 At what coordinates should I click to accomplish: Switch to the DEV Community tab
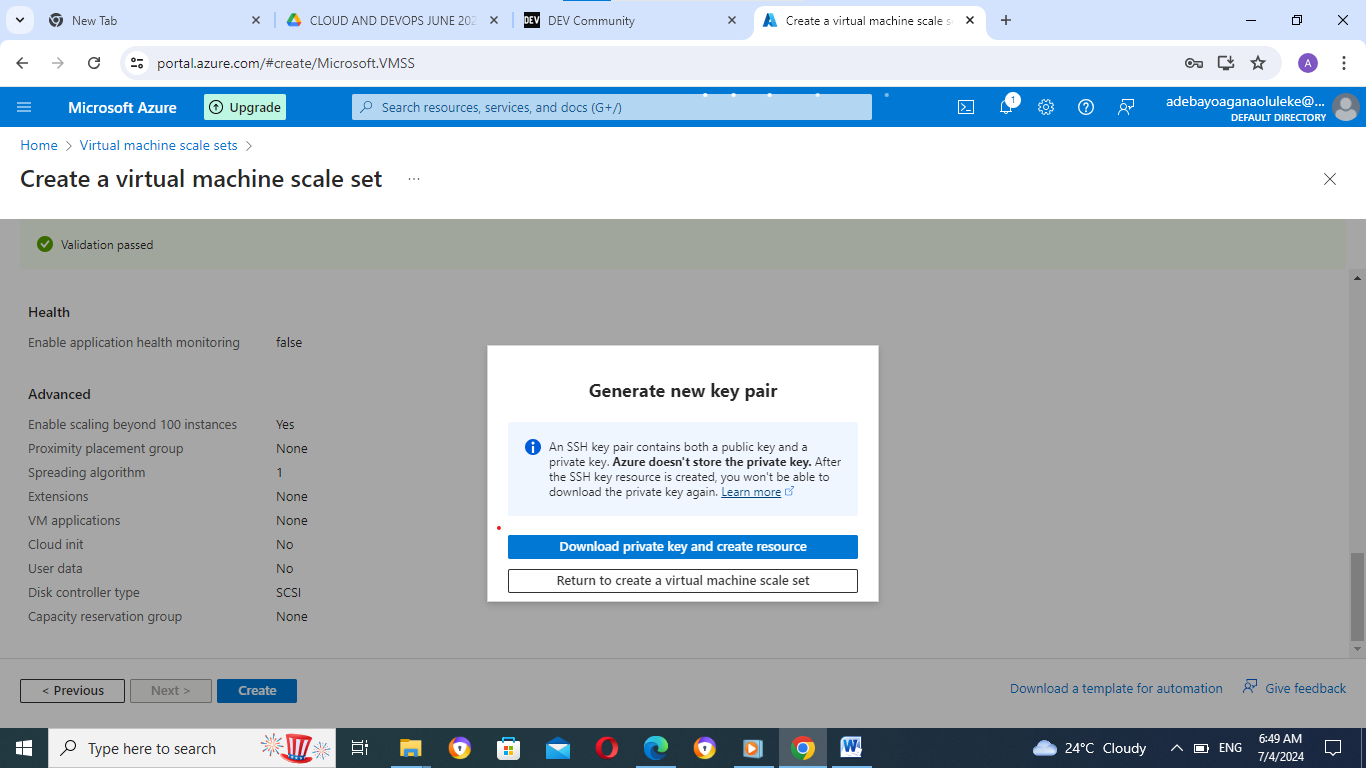630,20
